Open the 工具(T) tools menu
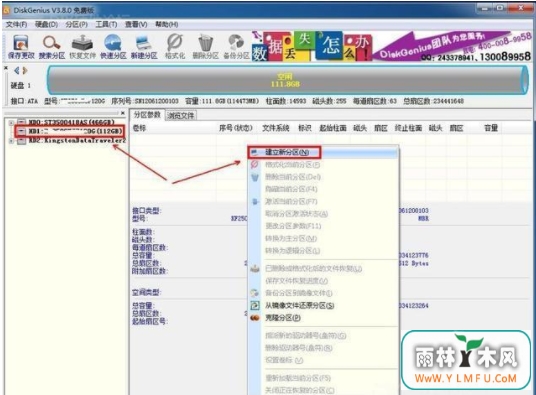Screen dimensions: 536x395 pyautogui.click(x=106, y=25)
